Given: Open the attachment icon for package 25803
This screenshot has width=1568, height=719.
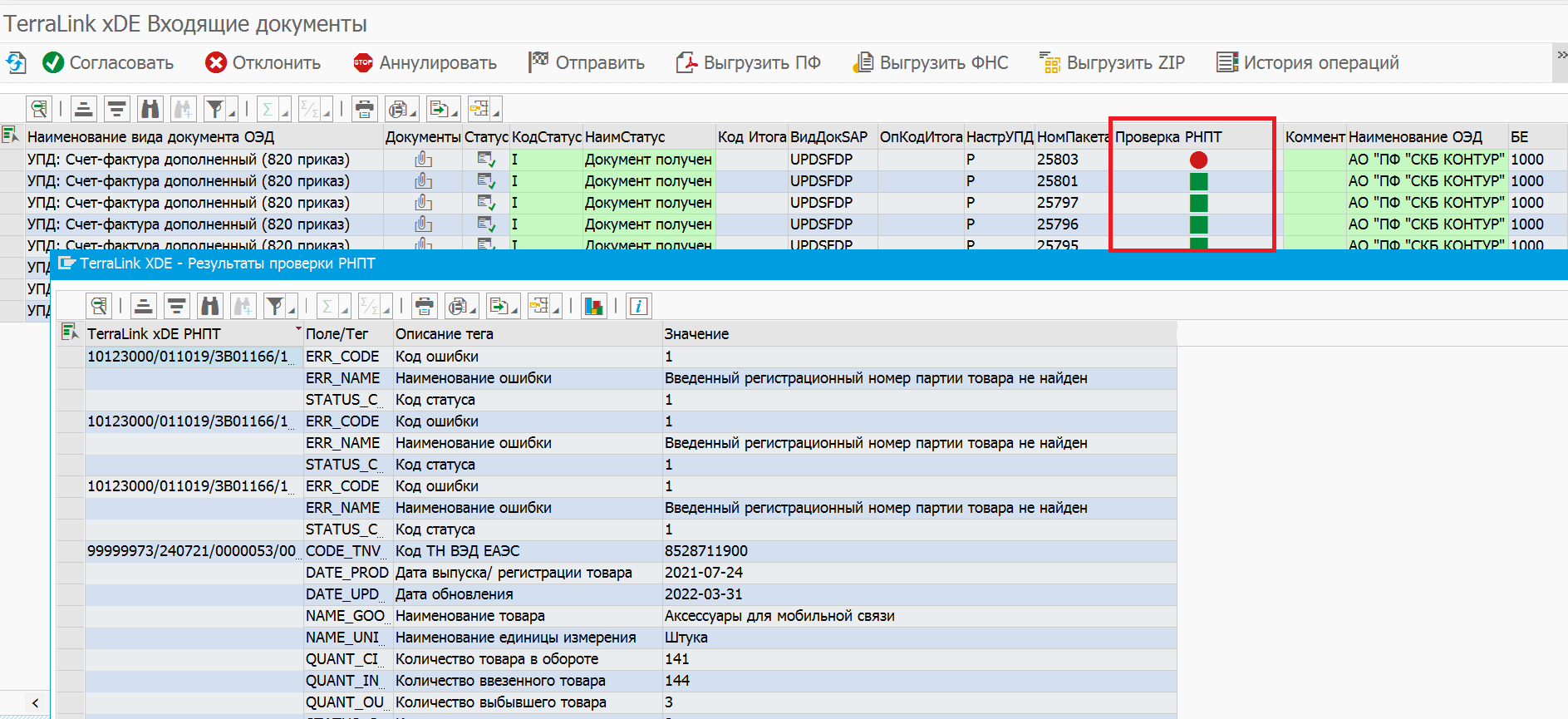Looking at the screenshot, I should [x=423, y=160].
